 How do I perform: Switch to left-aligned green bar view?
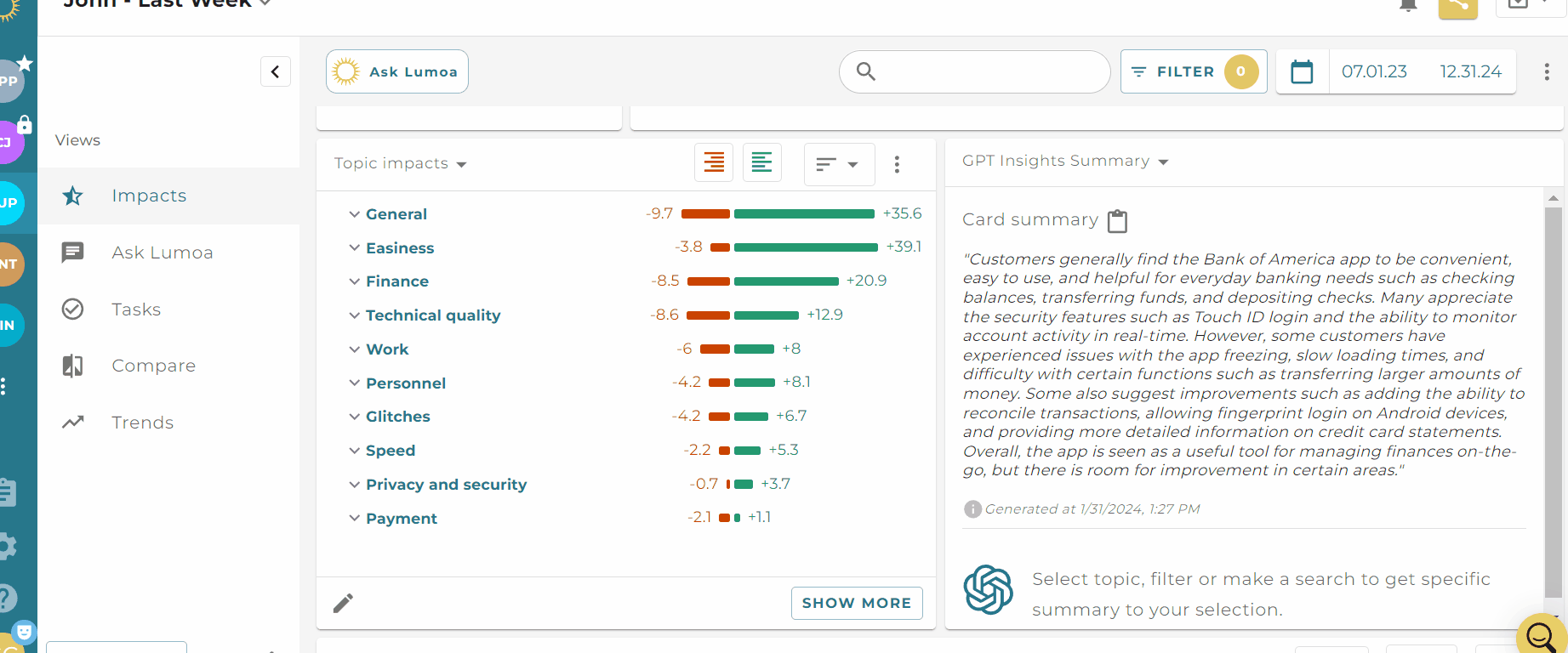pos(762,162)
